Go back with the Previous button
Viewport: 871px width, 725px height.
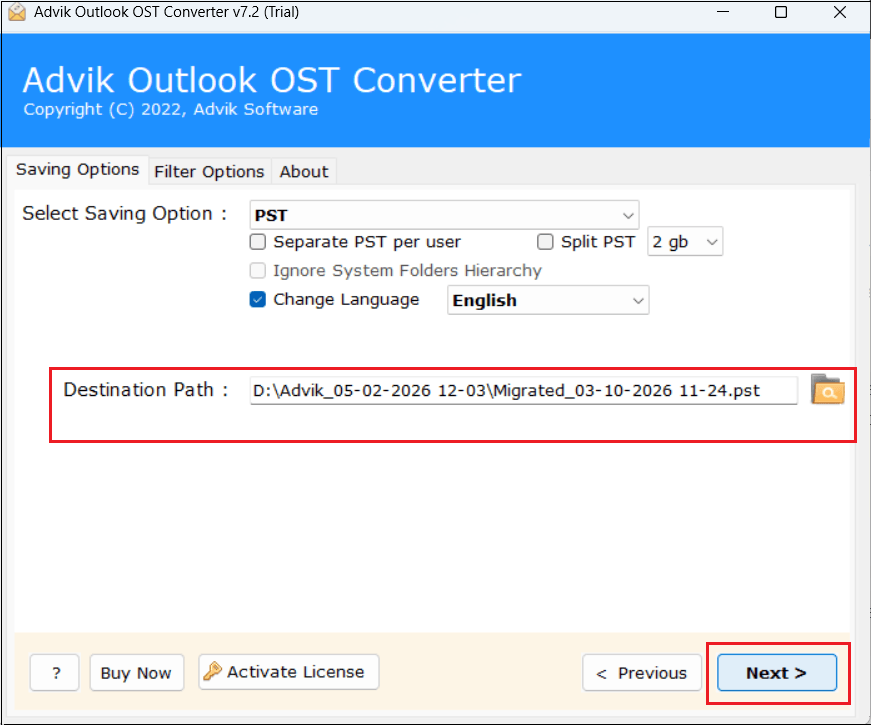tap(642, 673)
